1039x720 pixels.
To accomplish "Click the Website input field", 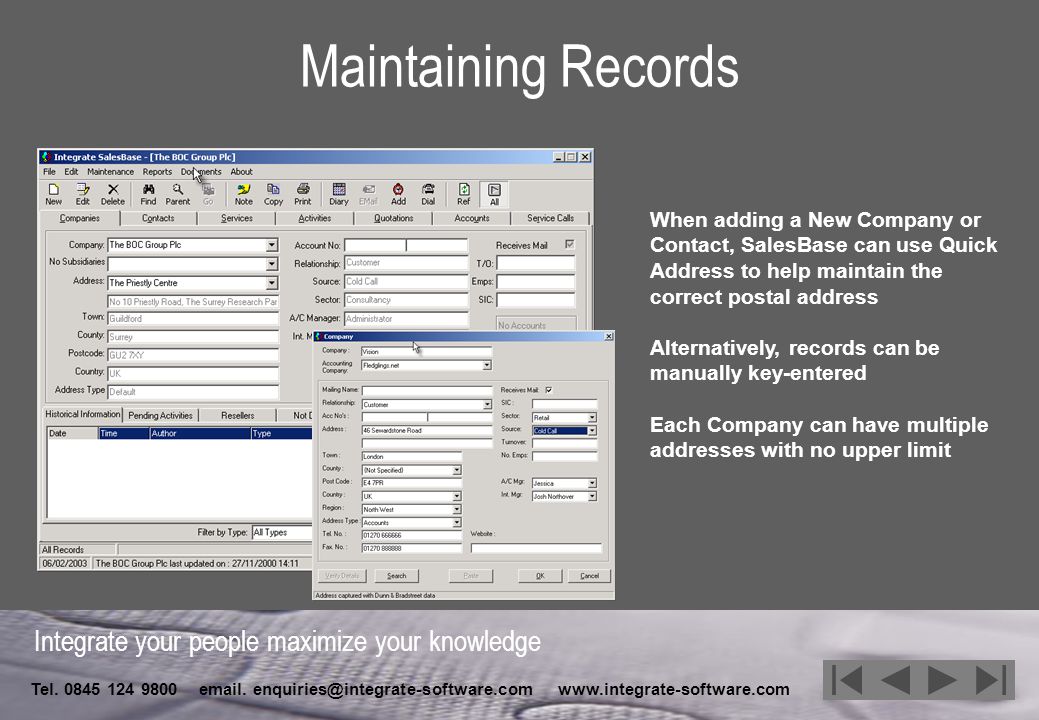I will coord(536,548).
